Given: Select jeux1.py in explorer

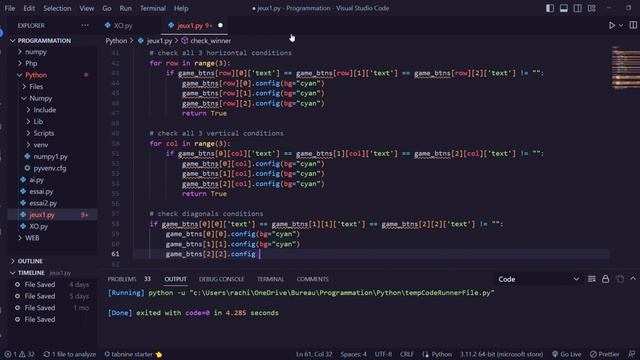Looking at the screenshot, I should click(53, 215).
